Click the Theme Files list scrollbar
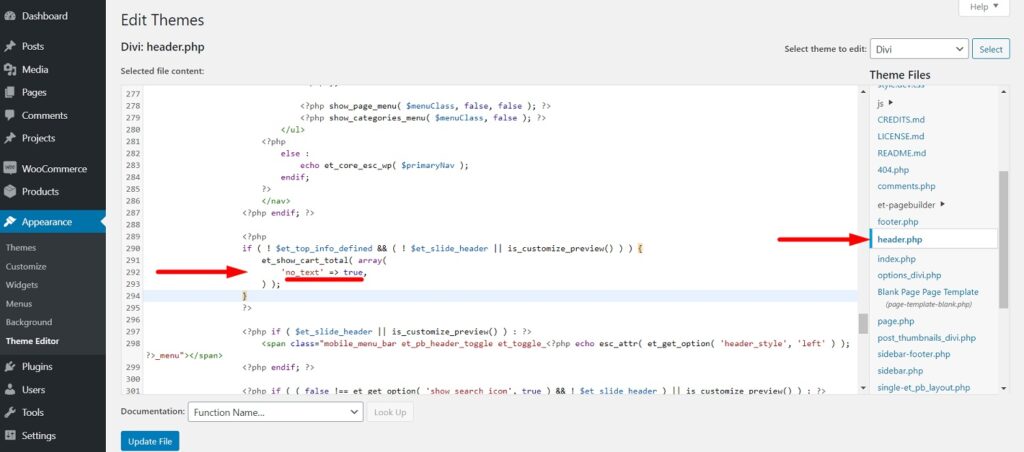This screenshot has width=1024, height=452. tap(1004, 240)
